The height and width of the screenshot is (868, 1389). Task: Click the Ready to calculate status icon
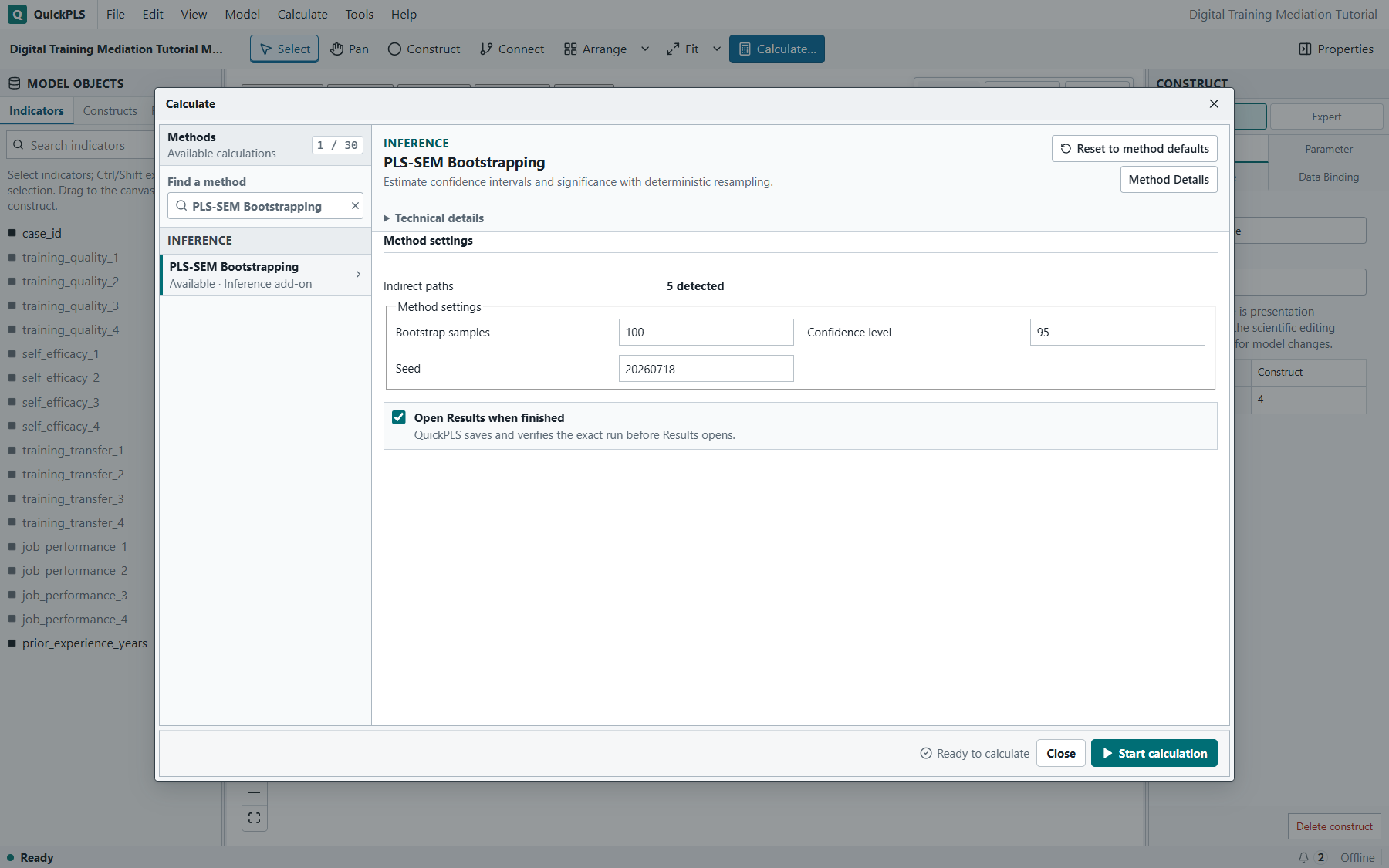click(926, 753)
